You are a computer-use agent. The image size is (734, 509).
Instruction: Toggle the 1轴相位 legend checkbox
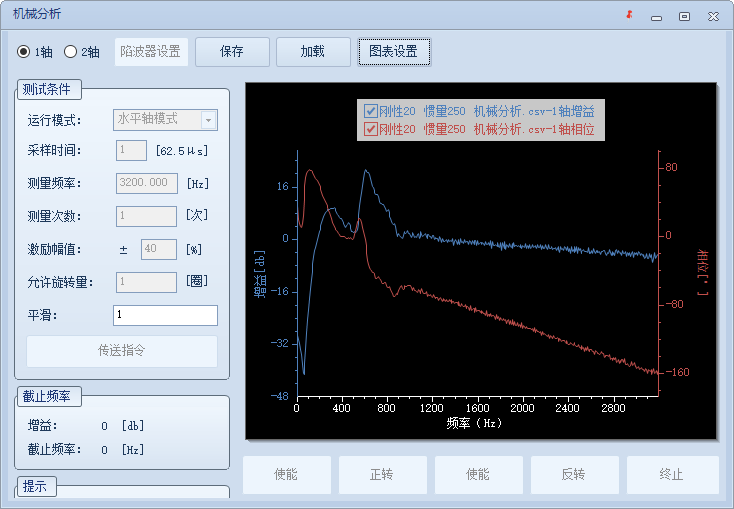(371, 129)
